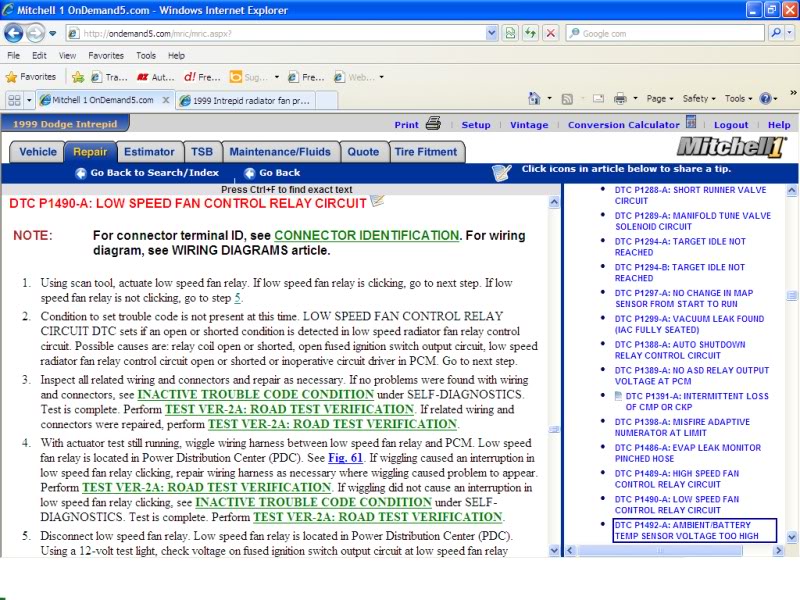Screen dimensions: 800x600
Task: Click the Favorites star button
Action: point(31,77)
